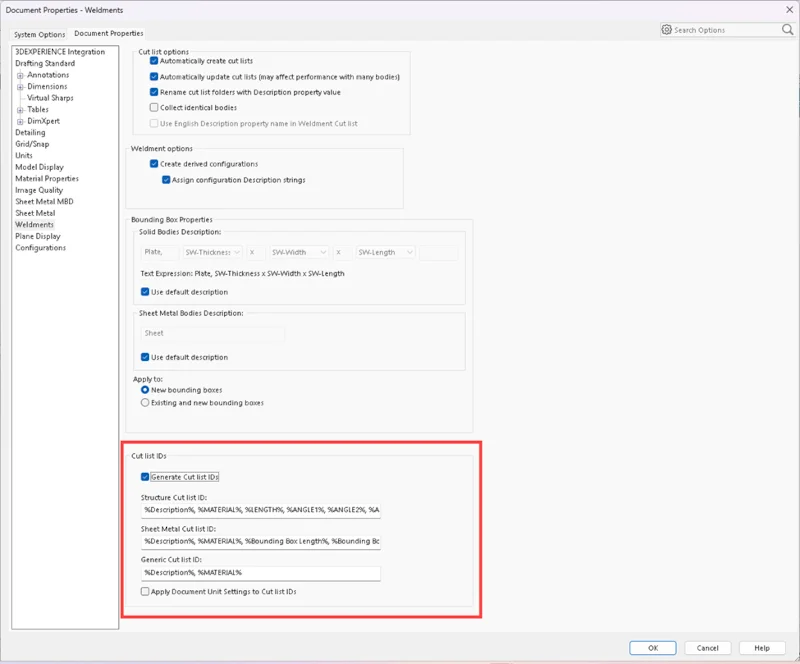800x664 pixels.
Task: Click the Structure Cut list ID field
Action: tap(261, 510)
